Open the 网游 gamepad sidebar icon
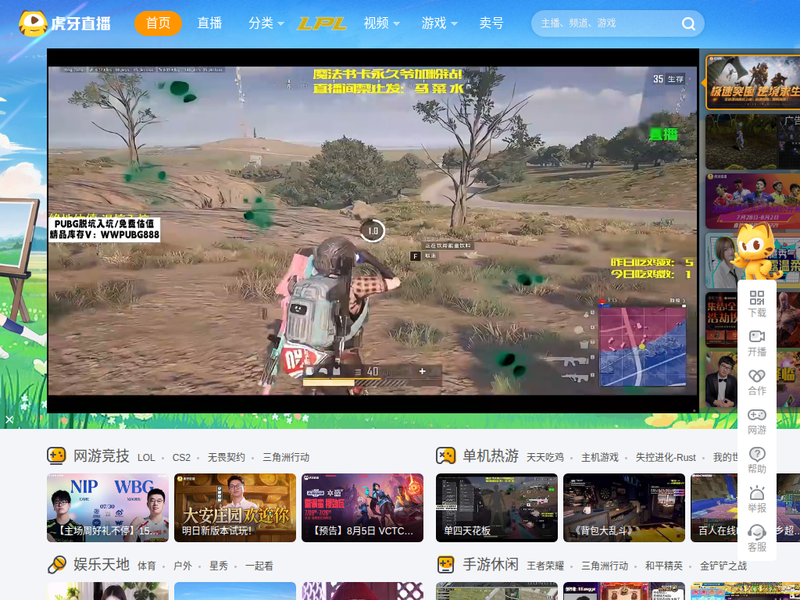The height and width of the screenshot is (600, 800). 757,421
